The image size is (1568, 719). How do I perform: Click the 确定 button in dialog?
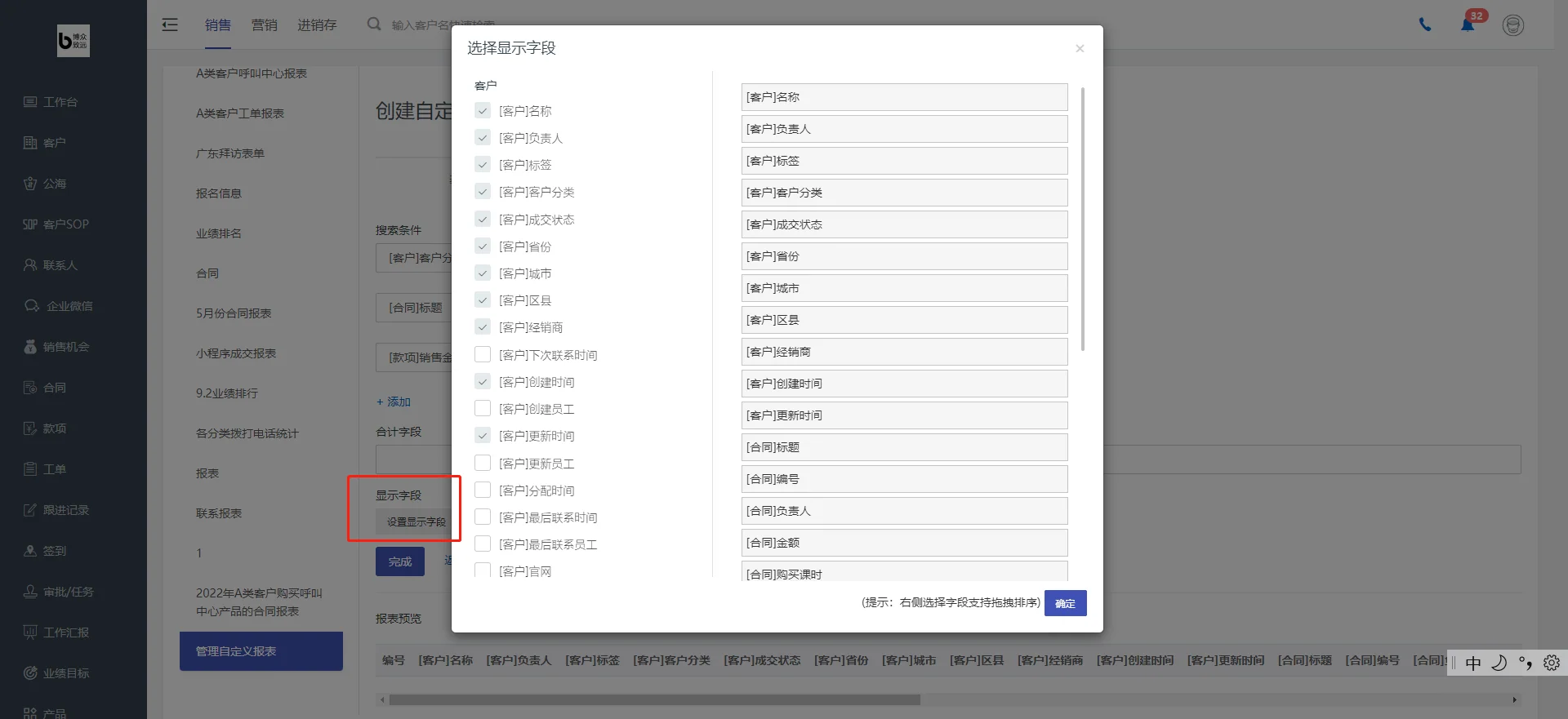1065,603
